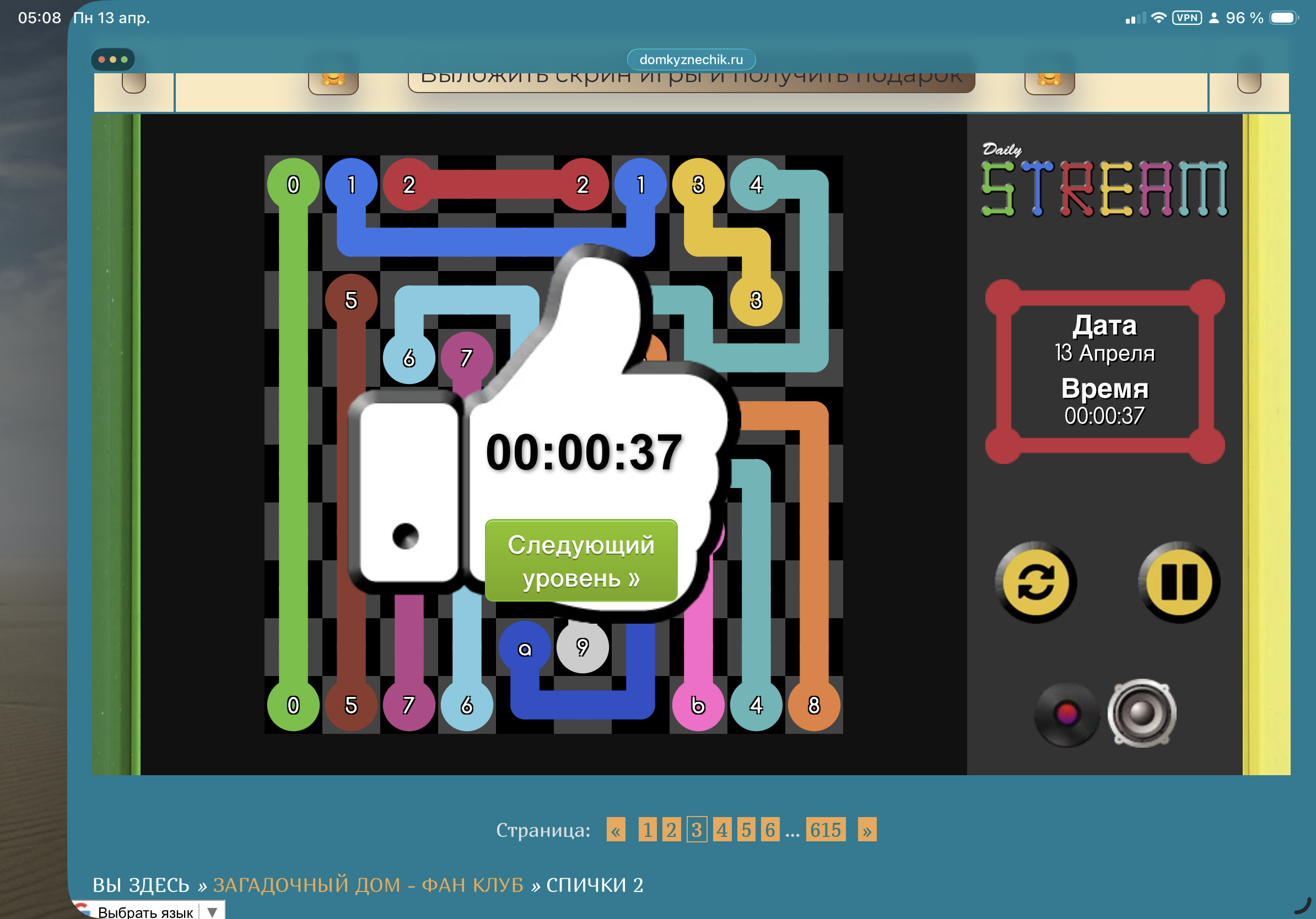Viewport: 1316px width, 919px height.
Task: Open the three-dot window menu pill
Action: click(x=112, y=60)
